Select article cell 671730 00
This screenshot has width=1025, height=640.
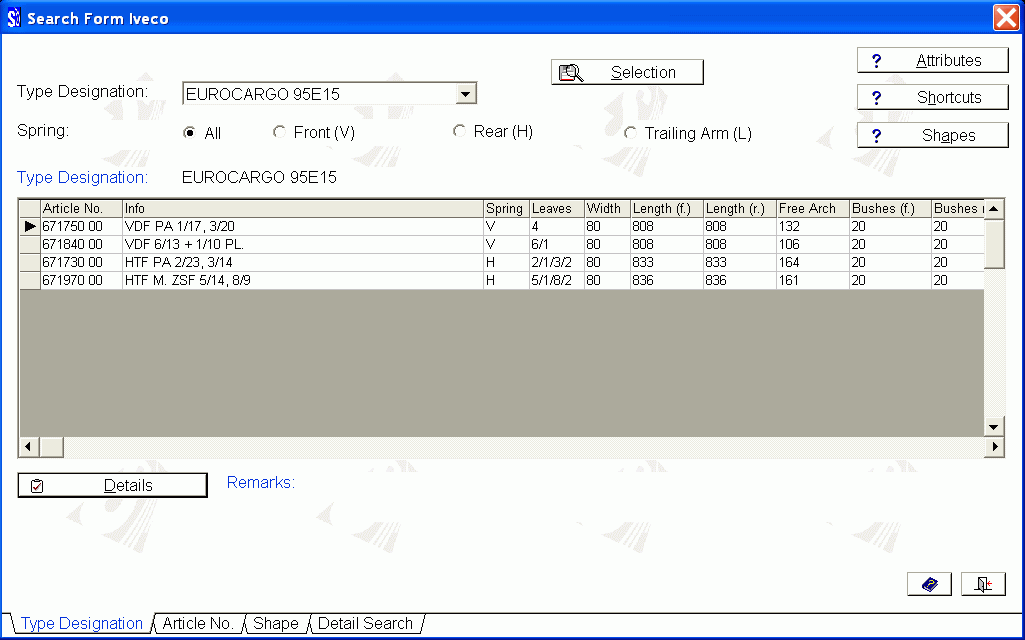[x=81, y=262]
